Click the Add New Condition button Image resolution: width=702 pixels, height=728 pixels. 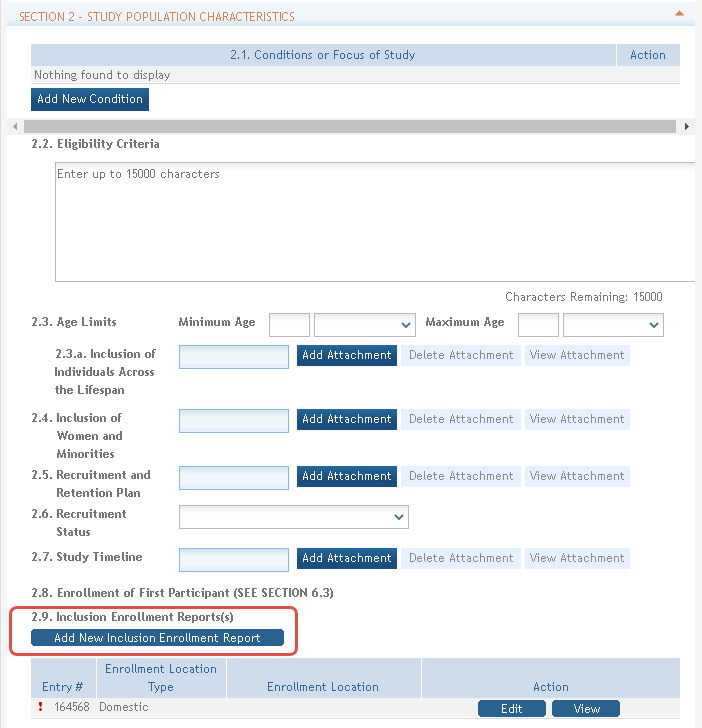pyautogui.click(x=90, y=99)
